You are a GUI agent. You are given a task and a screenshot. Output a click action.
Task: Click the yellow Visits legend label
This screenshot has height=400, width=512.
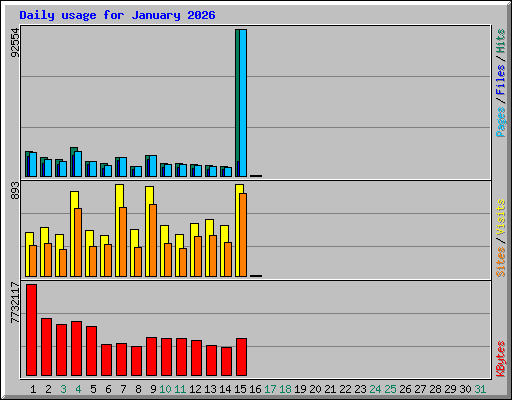tap(501, 217)
